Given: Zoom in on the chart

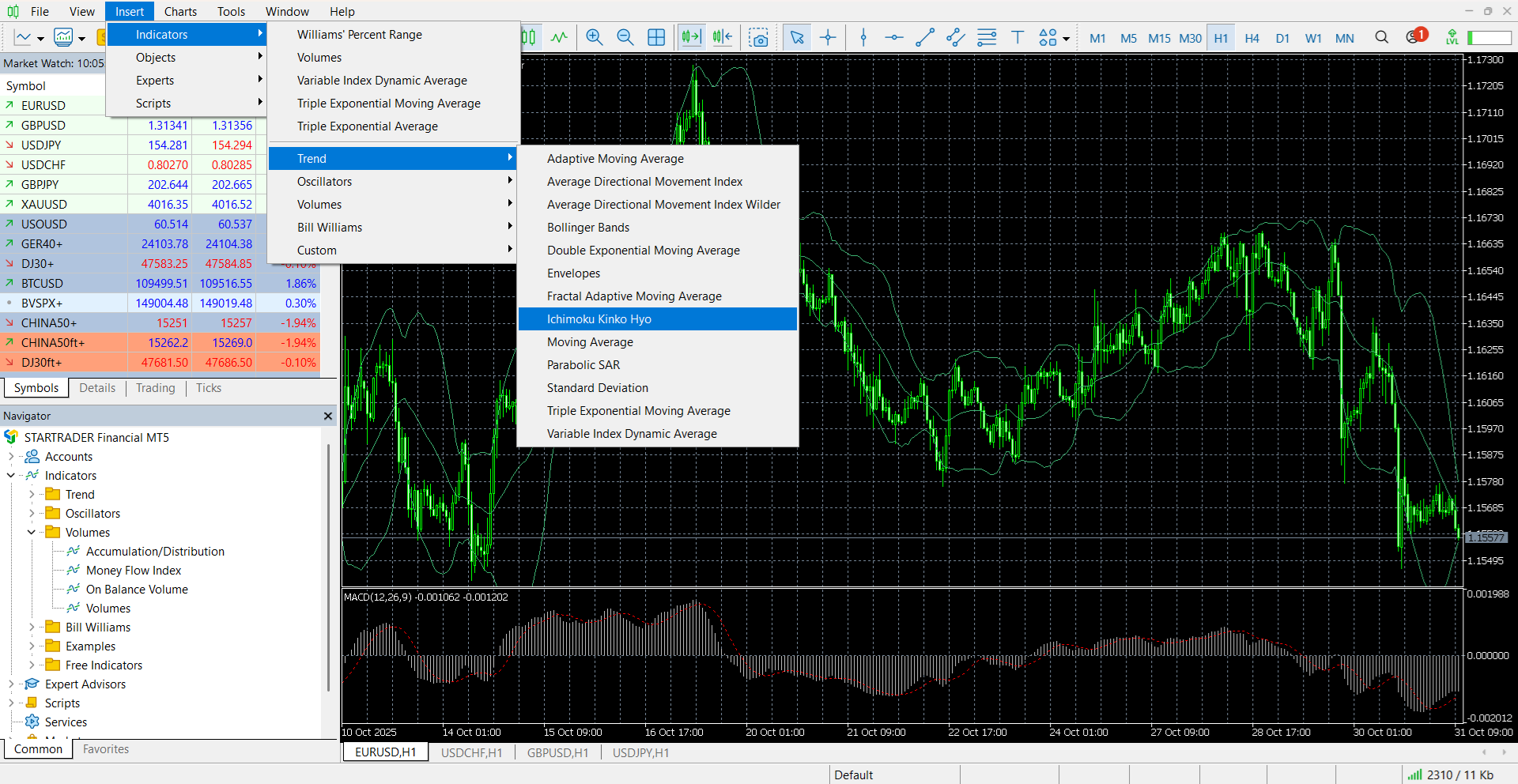Looking at the screenshot, I should [x=595, y=37].
